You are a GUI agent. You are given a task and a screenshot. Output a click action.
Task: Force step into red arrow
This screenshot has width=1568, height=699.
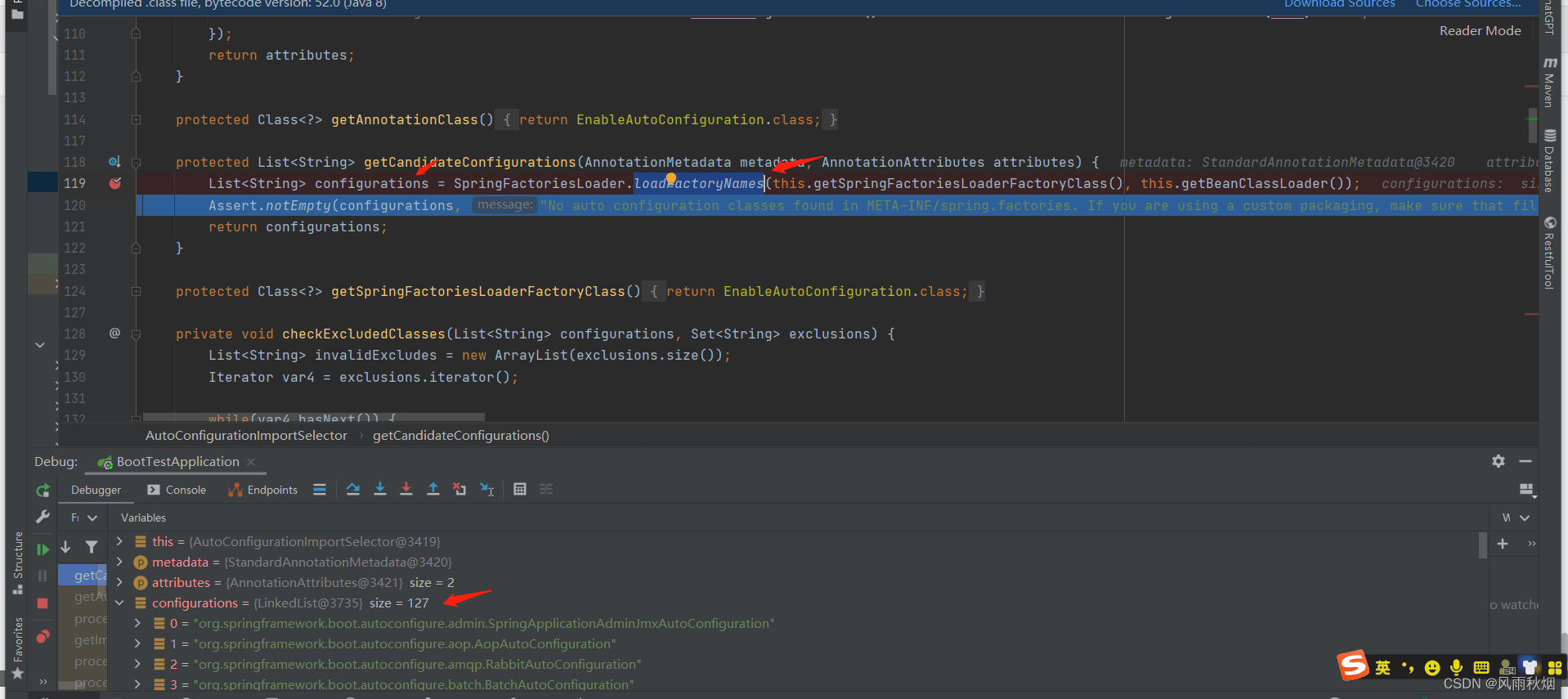click(x=406, y=490)
